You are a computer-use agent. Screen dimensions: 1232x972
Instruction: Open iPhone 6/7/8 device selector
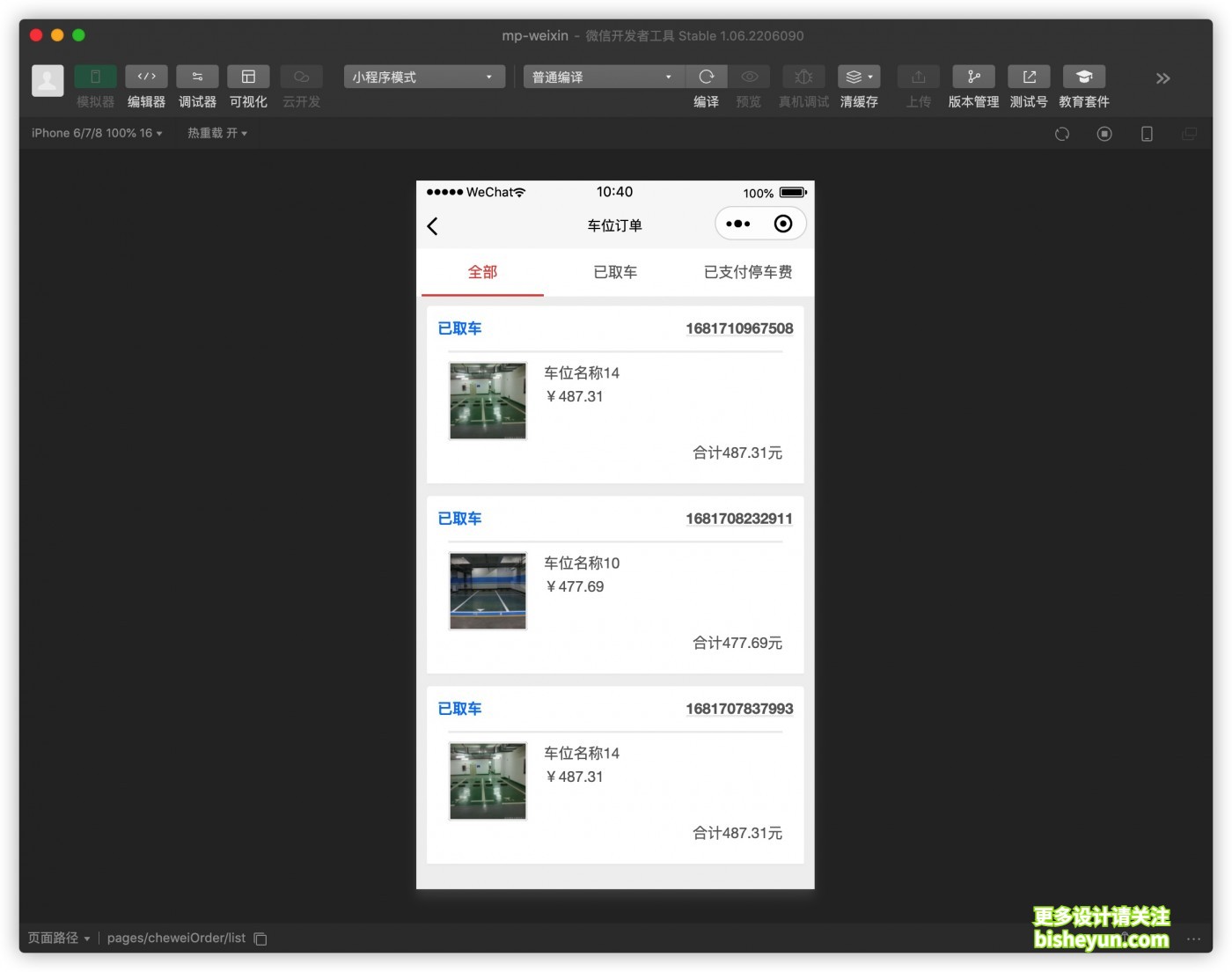coord(97,133)
